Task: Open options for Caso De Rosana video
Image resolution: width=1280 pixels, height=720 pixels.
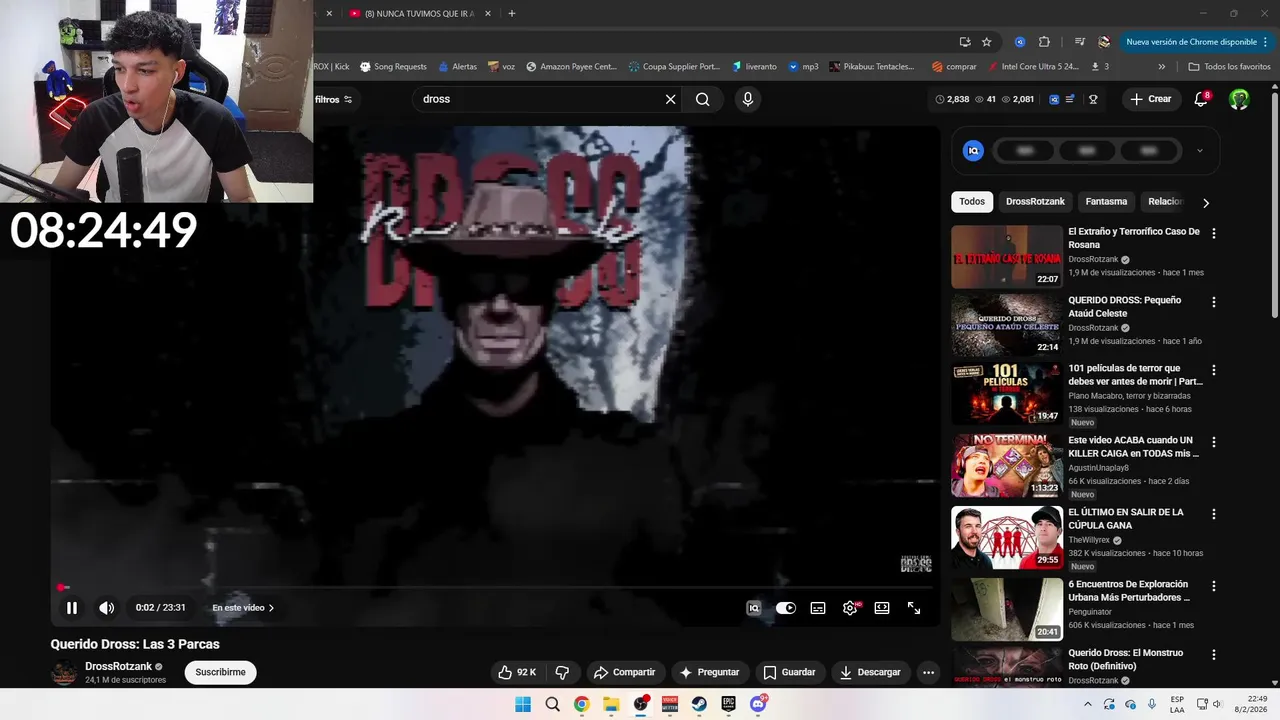Action: coord(1214,233)
